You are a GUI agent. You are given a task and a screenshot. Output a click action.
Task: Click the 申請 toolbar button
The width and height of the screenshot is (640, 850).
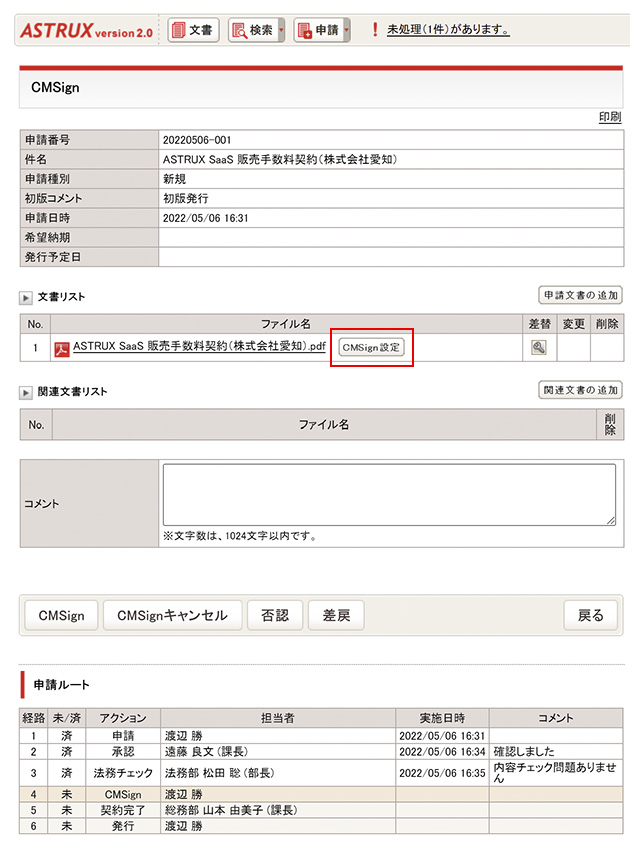[319, 30]
